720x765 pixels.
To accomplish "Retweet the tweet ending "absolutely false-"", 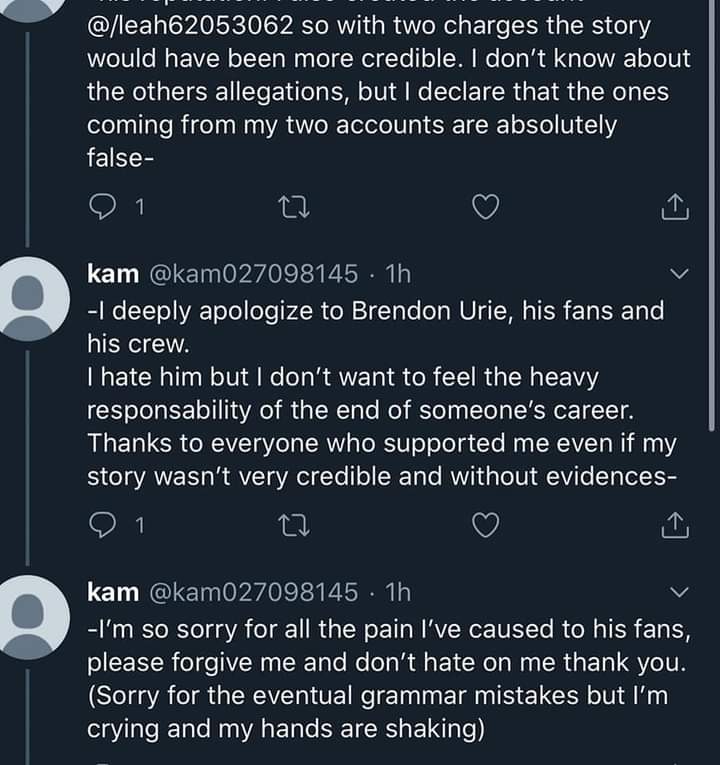I will pyautogui.click(x=293, y=207).
